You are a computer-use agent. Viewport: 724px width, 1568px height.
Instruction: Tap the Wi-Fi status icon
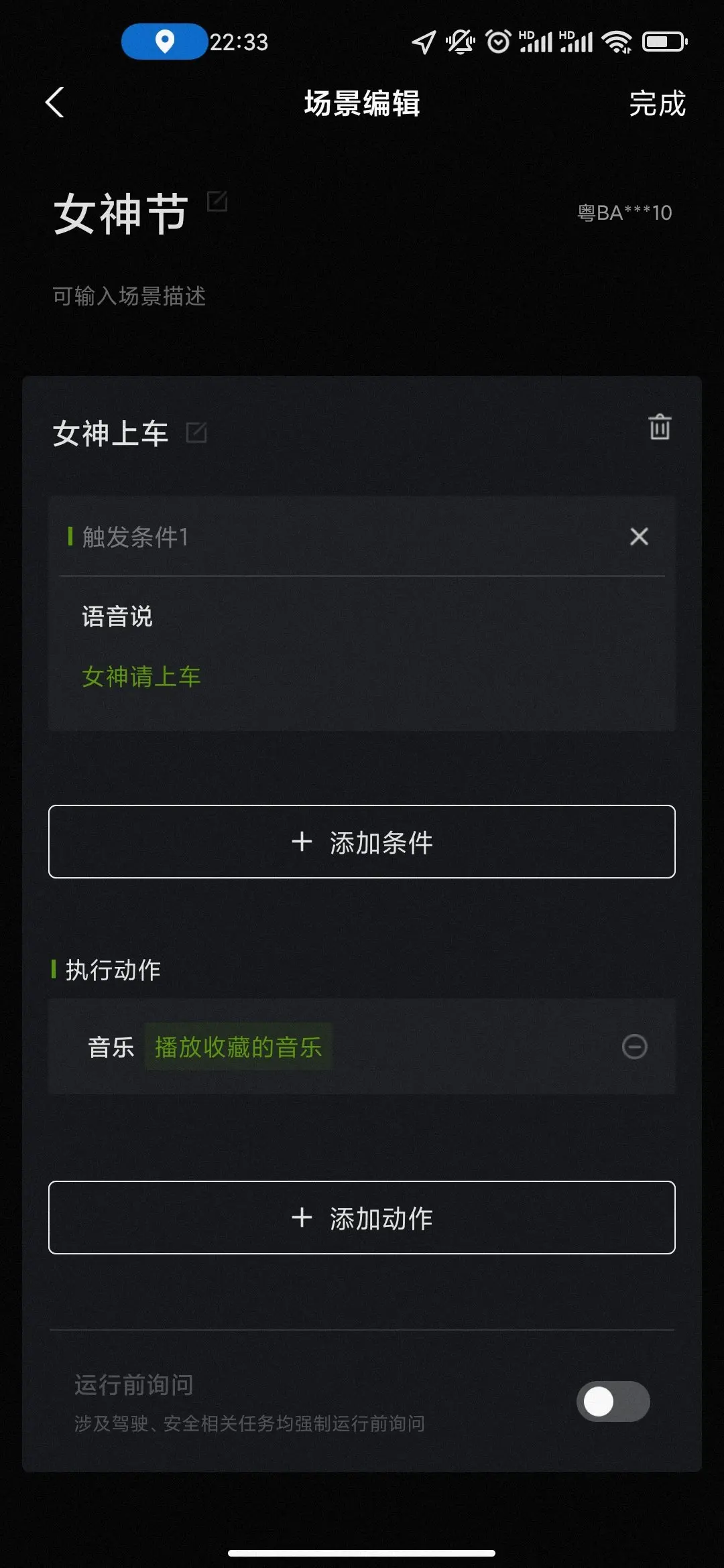tap(617, 42)
